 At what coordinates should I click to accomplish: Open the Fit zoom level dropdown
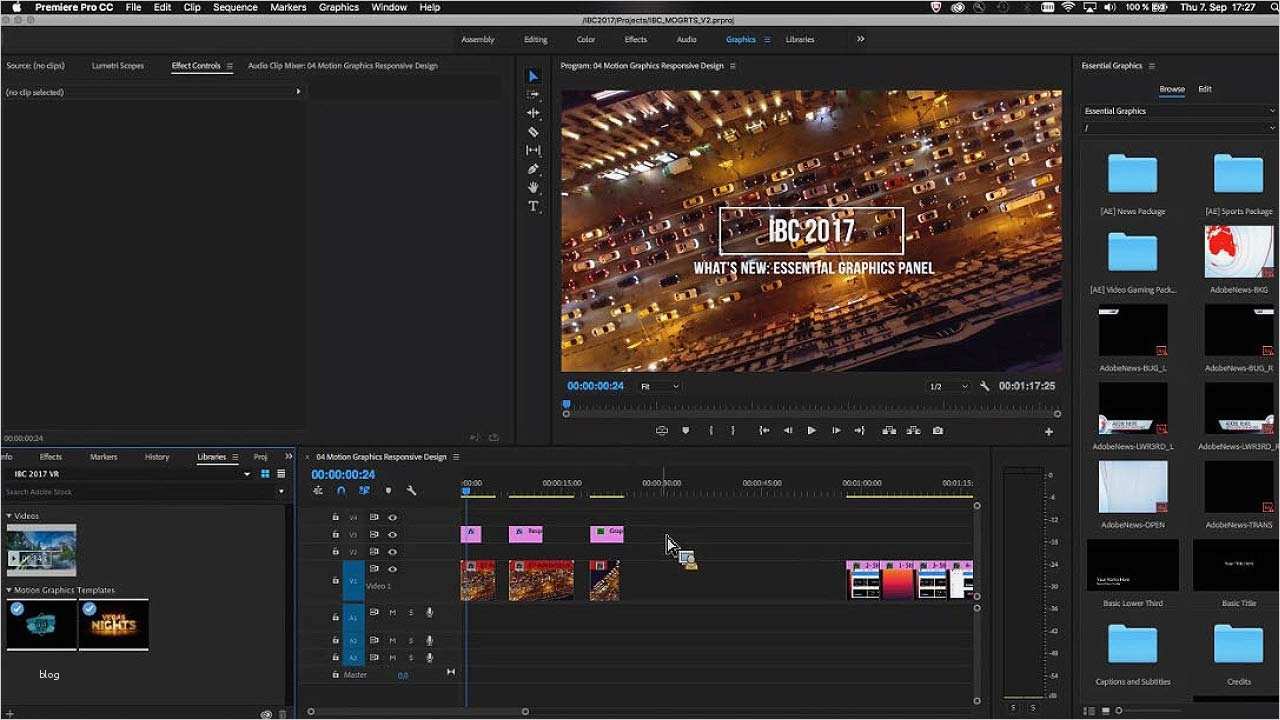pos(658,386)
